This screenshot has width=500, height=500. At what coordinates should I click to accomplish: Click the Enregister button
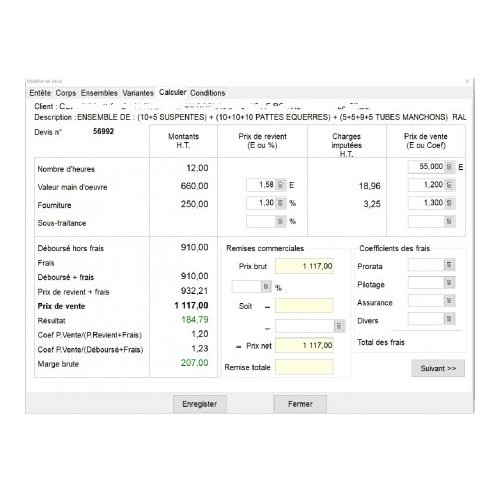(200, 404)
